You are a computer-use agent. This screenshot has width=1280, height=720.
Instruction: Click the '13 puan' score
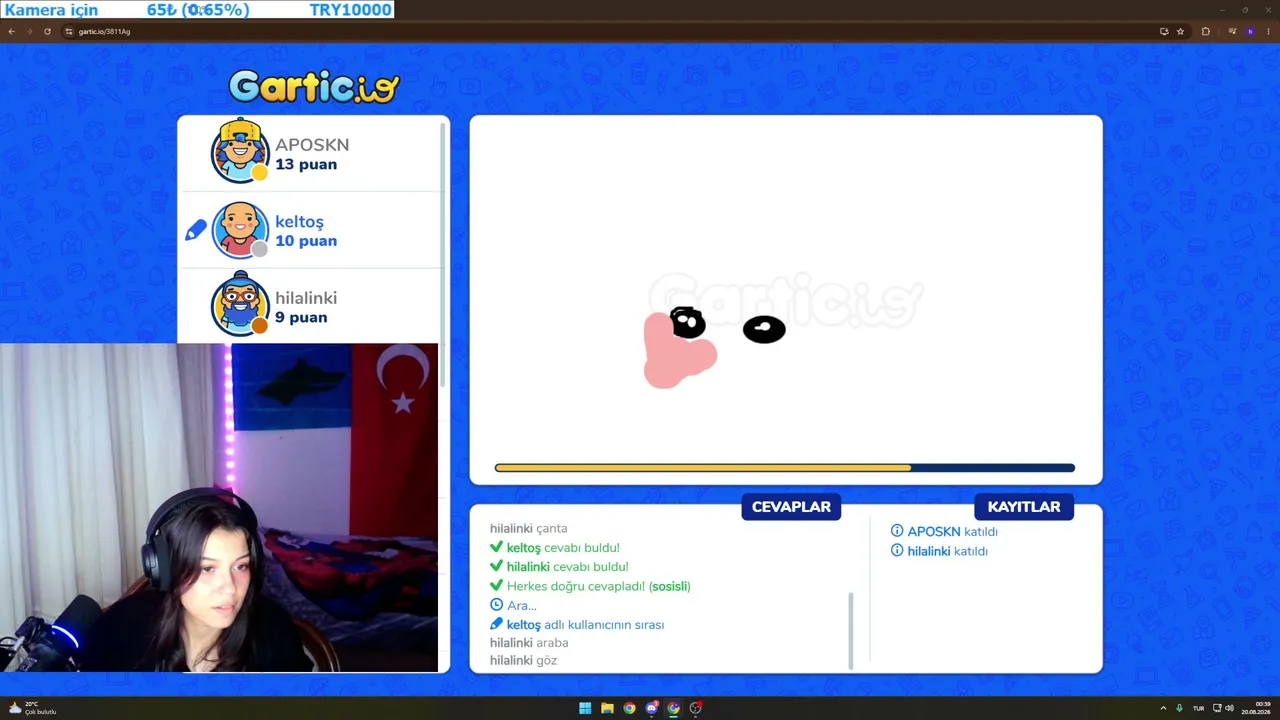tap(306, 165)
